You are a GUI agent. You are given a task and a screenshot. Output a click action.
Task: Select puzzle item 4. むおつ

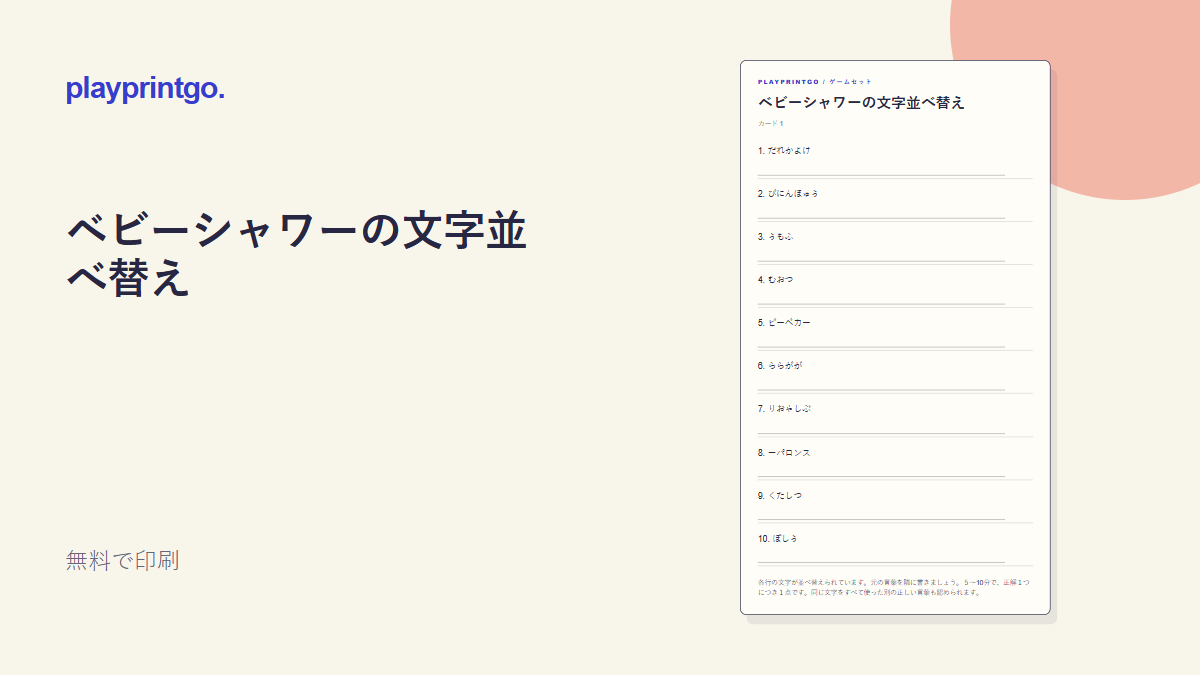(x=776, y=279)
